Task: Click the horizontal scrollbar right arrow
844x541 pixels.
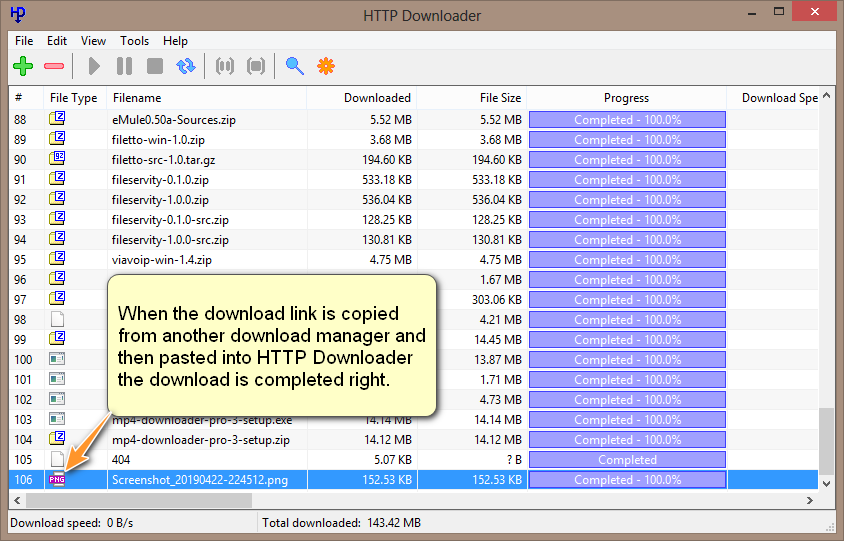Action: click(810, 501)
